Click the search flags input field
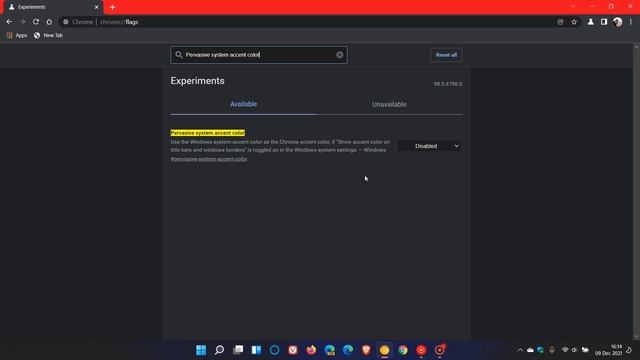The width and height of the screenshot is (640, 360). [259, 55]
